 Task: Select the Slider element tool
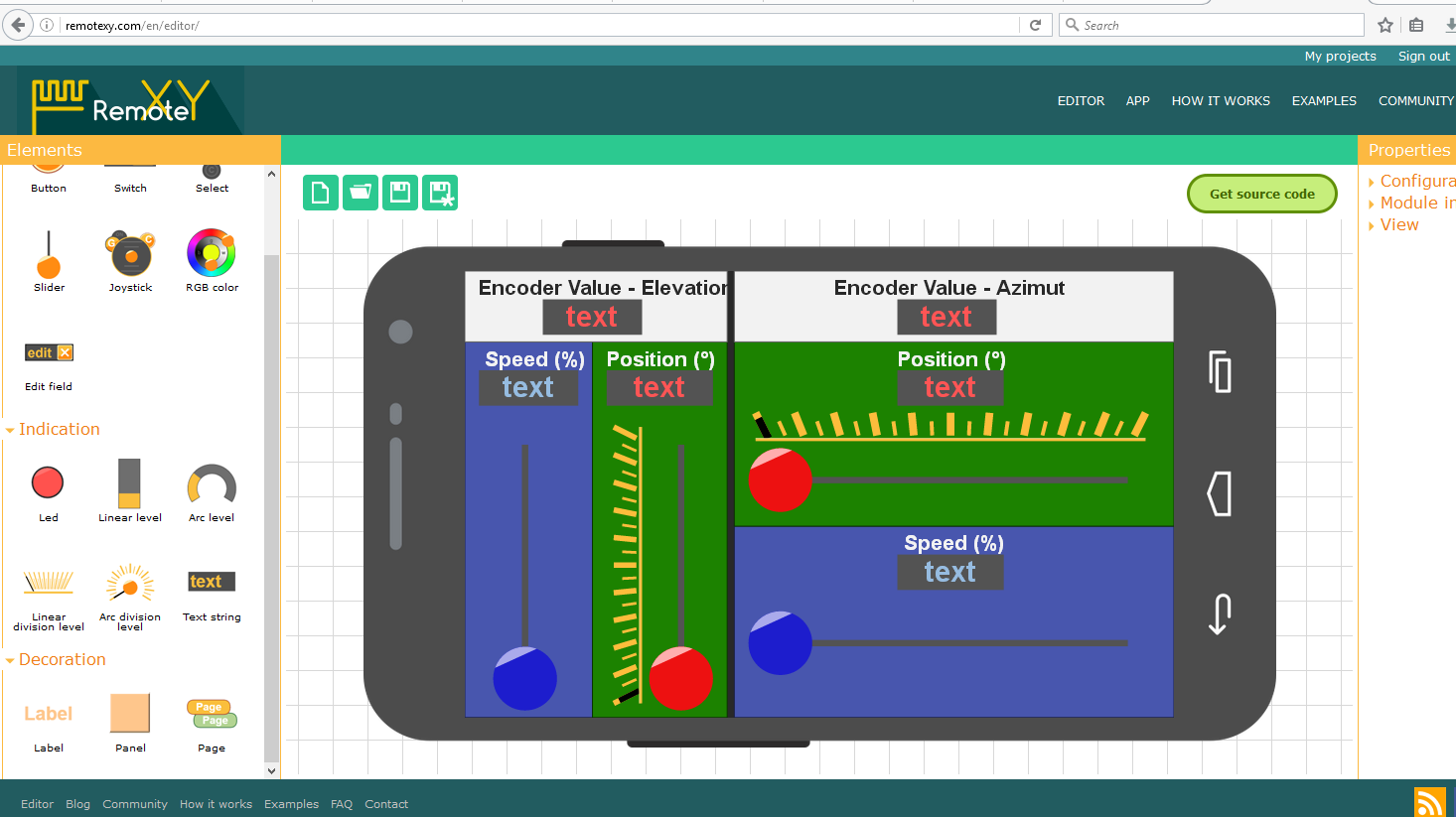pyautogui.click(x=47, y=260)
